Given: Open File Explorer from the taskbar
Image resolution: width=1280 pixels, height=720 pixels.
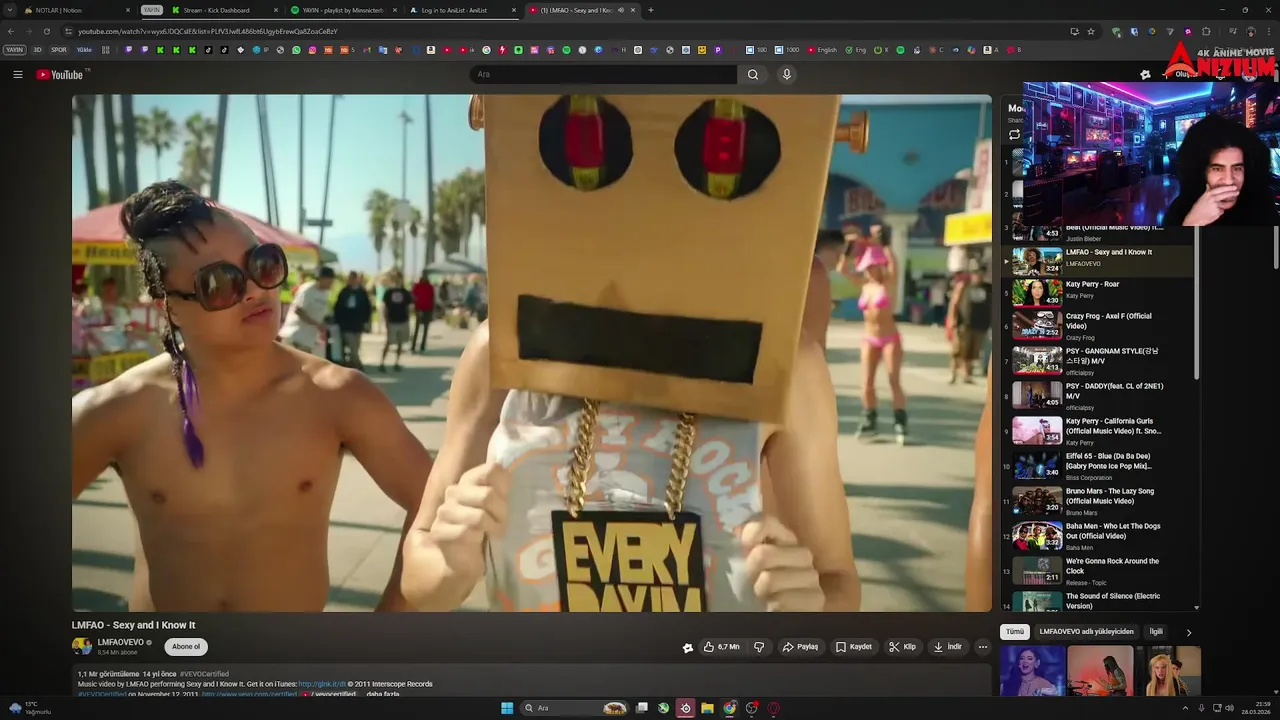Looking at the screenshot, I should tap(707, 708).
